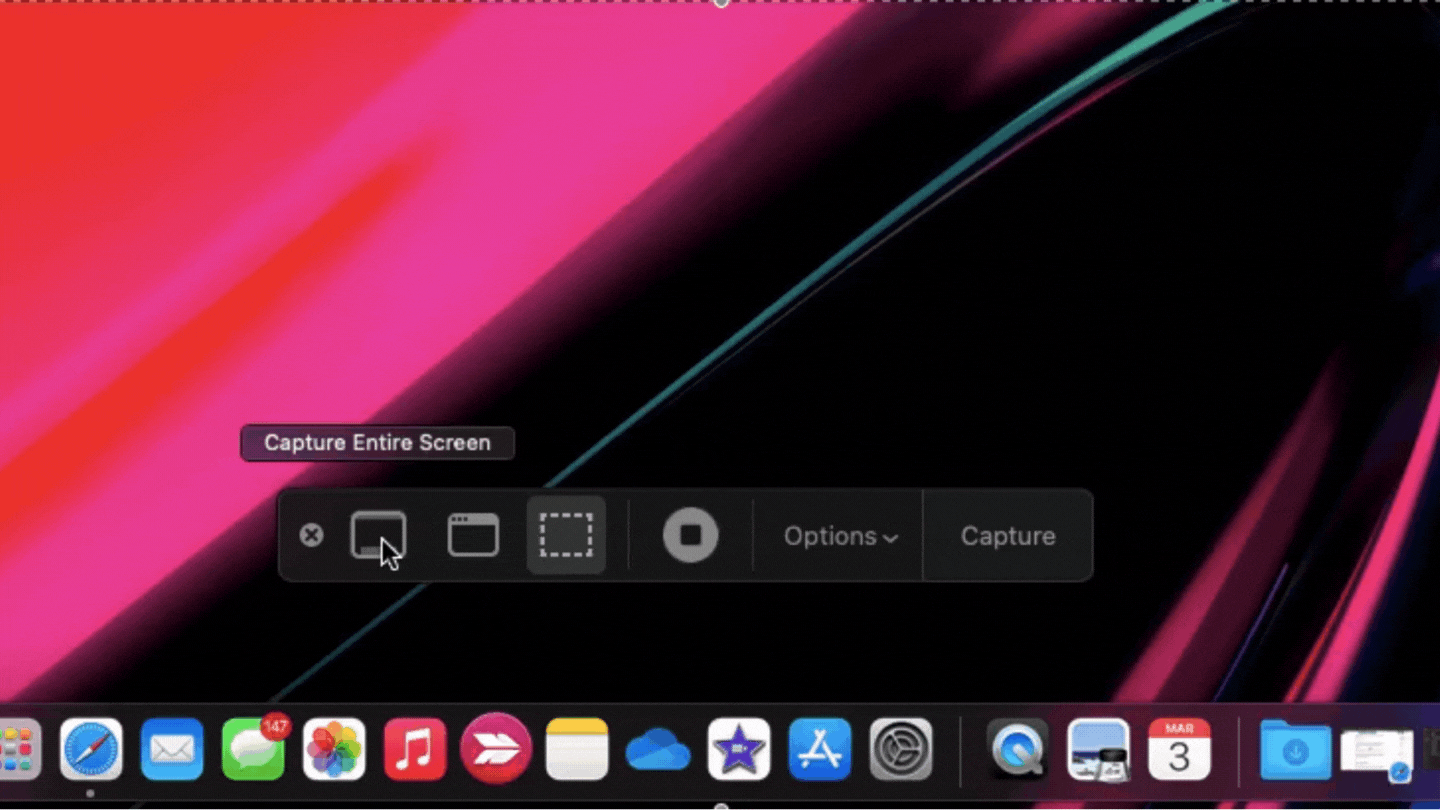Screen dimensions: 1440x810
Task: Launch Music app from Dock
Action: pyautogui.click(x=415, y=749)
